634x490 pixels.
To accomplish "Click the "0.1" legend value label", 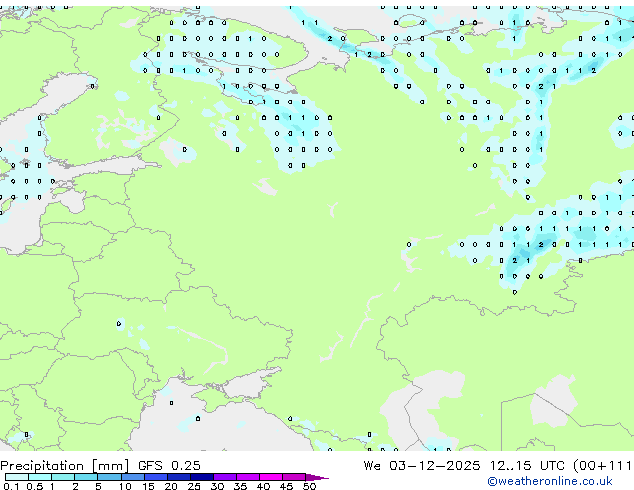I will point(11,486).
